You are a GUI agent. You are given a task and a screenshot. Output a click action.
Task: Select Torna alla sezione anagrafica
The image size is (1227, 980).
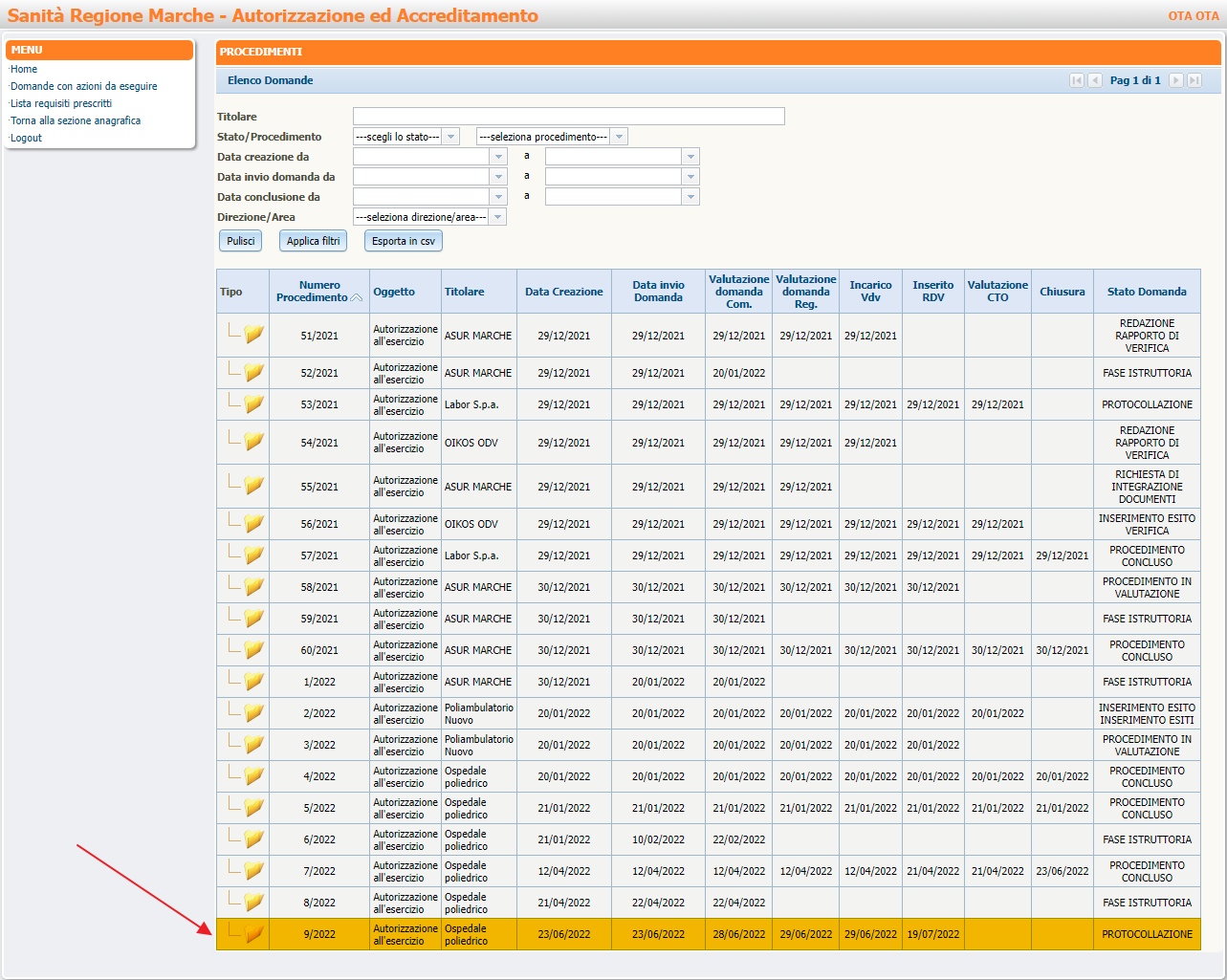tap(75, 120)
